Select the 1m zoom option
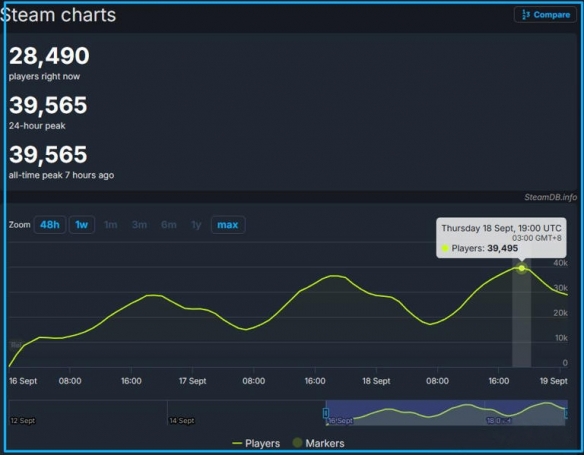This screenshot has height=455, width=584. (x=111, y=225)
